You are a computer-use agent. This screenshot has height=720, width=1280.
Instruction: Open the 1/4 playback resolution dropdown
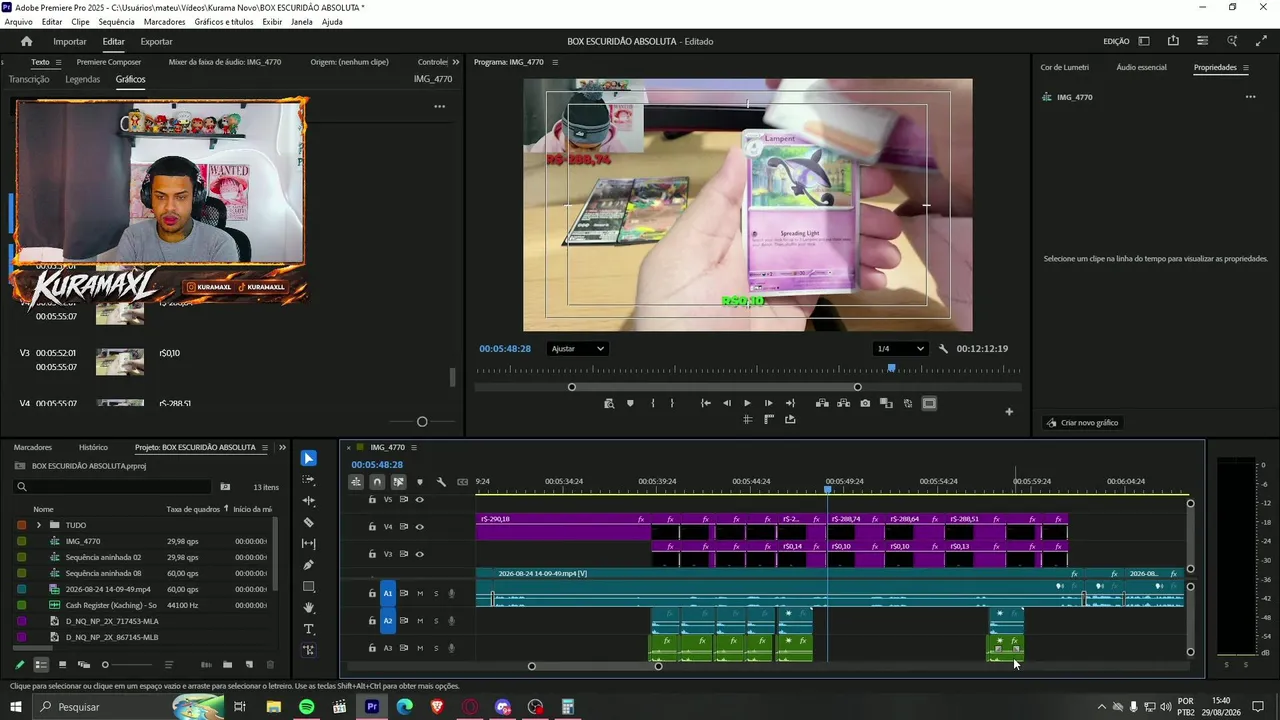point(900,349)
